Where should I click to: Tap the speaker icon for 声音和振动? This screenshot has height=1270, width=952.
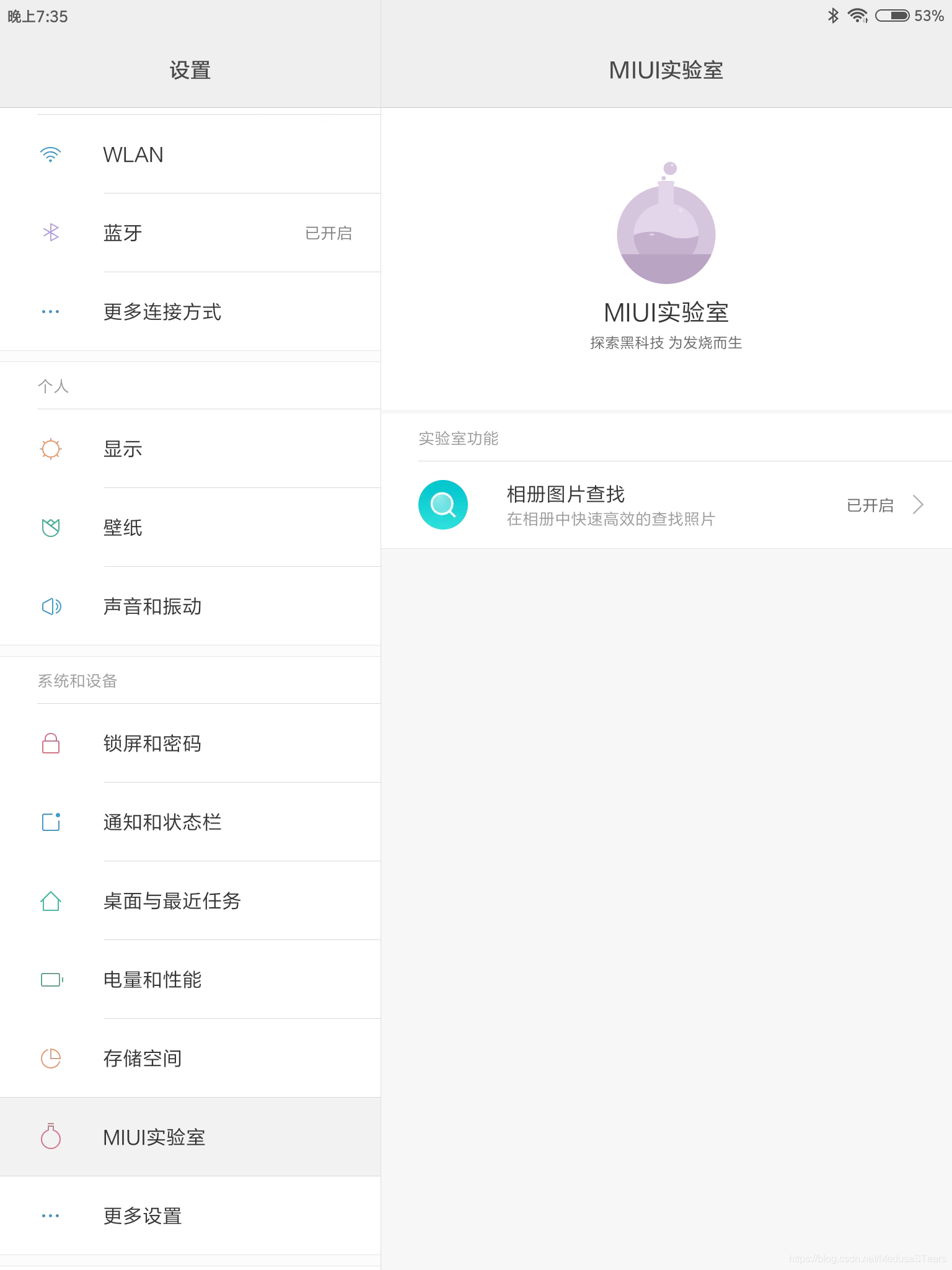[x=51, y=606]
